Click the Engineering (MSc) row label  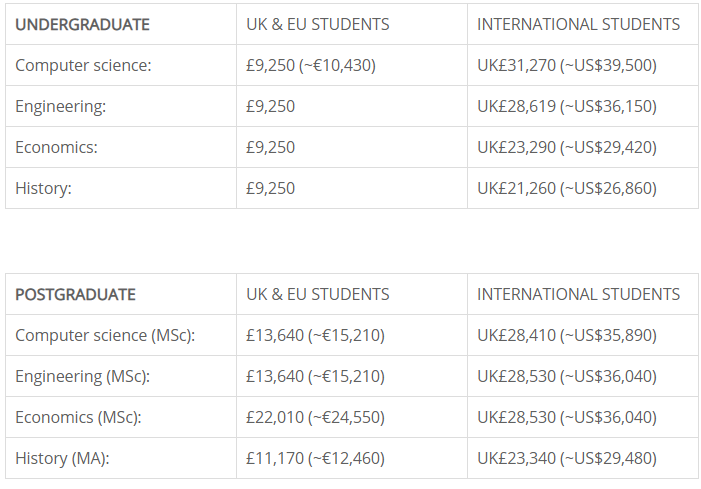[x=82, y=376]
